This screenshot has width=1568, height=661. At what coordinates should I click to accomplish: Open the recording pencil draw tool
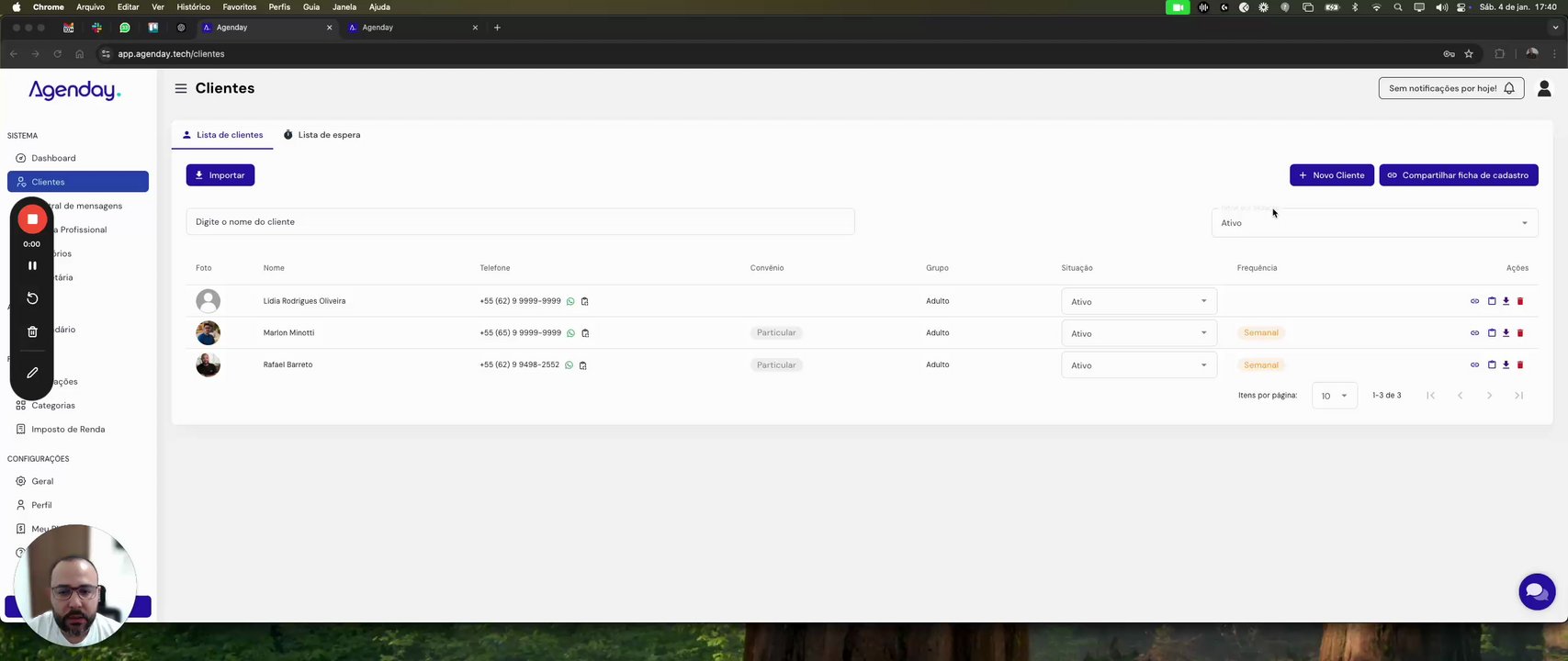[32, 373]
